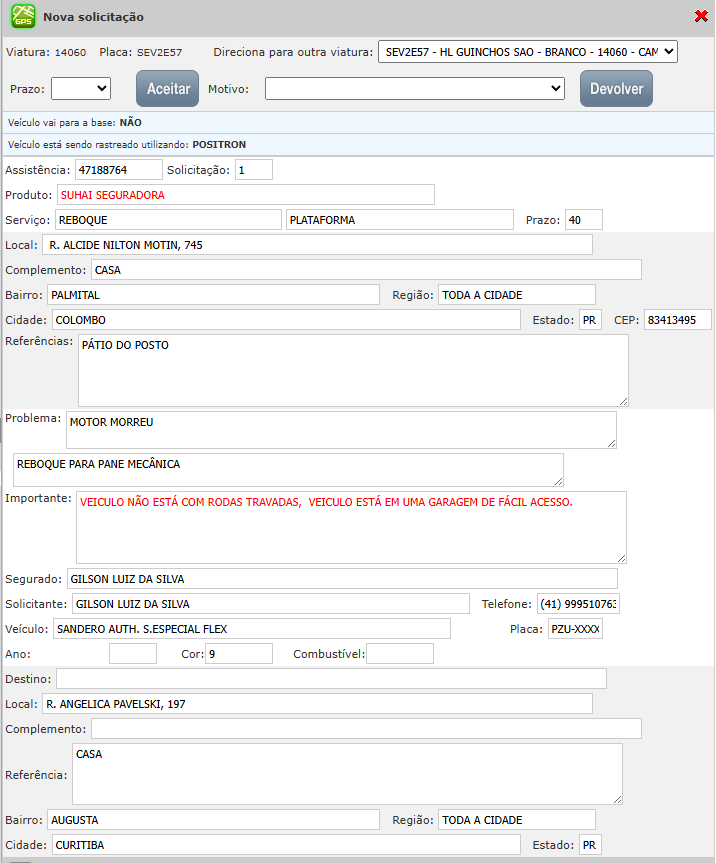Open the Motivo dropdown list
The width and height of the screenshot is (716, 863).
(415, 89)
